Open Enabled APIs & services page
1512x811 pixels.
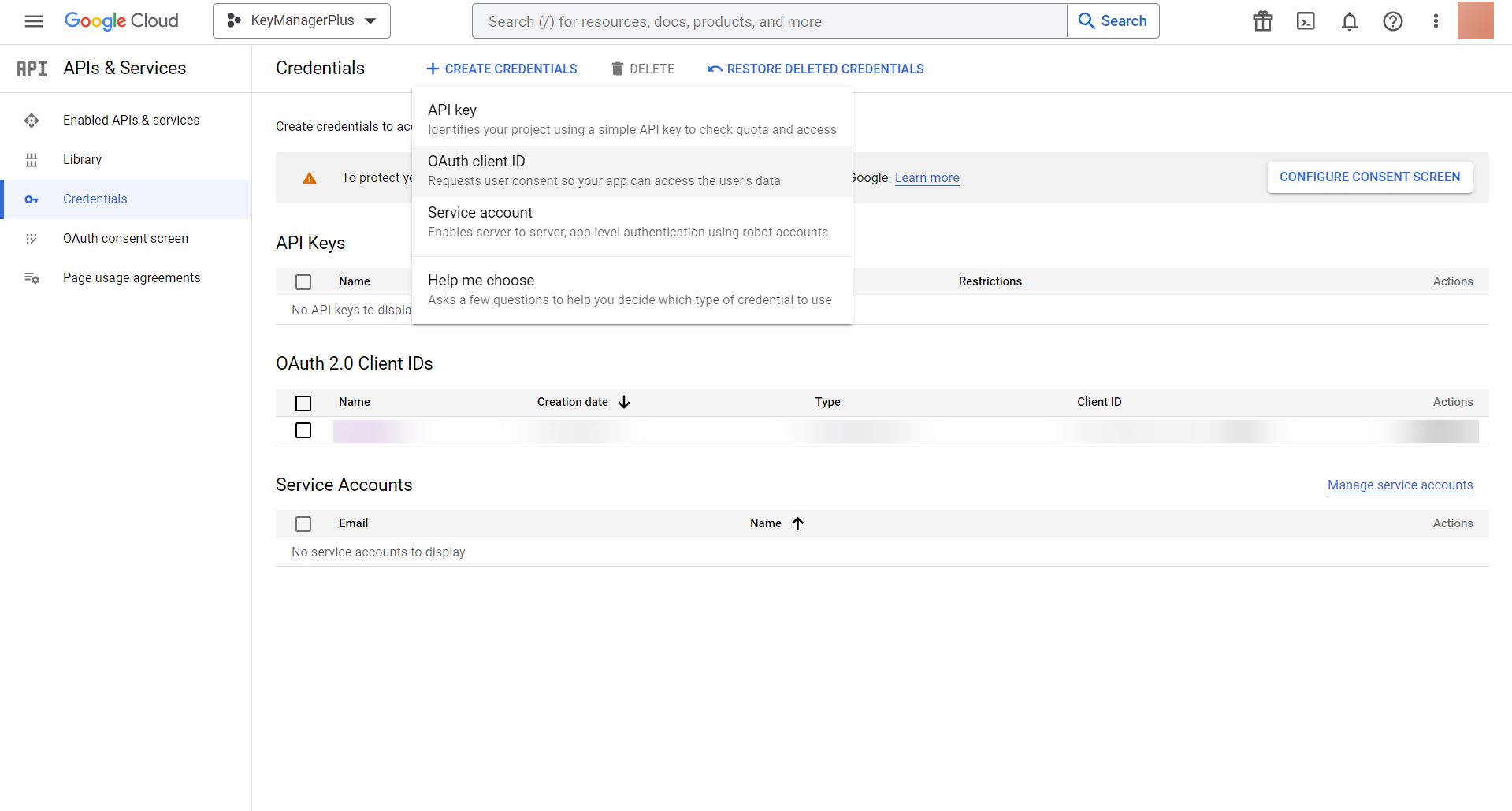(127, 121)
